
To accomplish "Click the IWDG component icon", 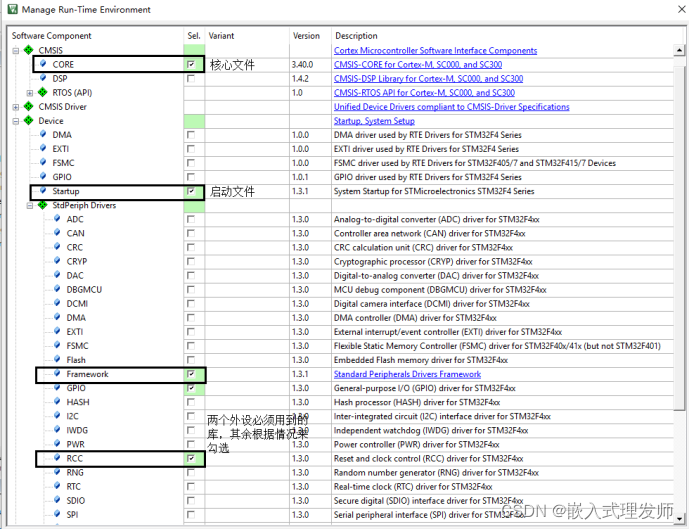I will pyautogui.click(x=57, y=429).
